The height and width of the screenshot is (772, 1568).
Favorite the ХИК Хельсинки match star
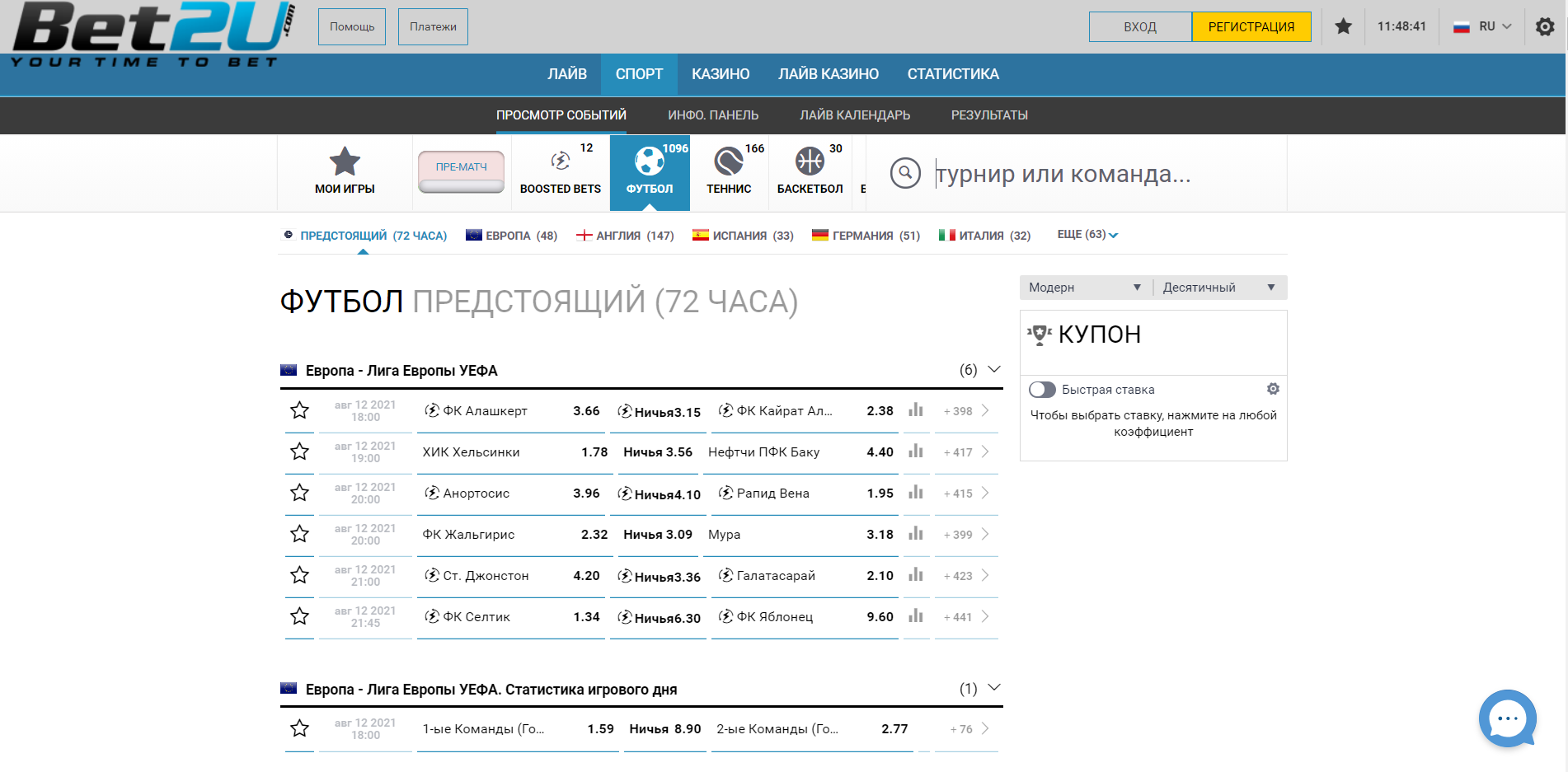(299, 452)
